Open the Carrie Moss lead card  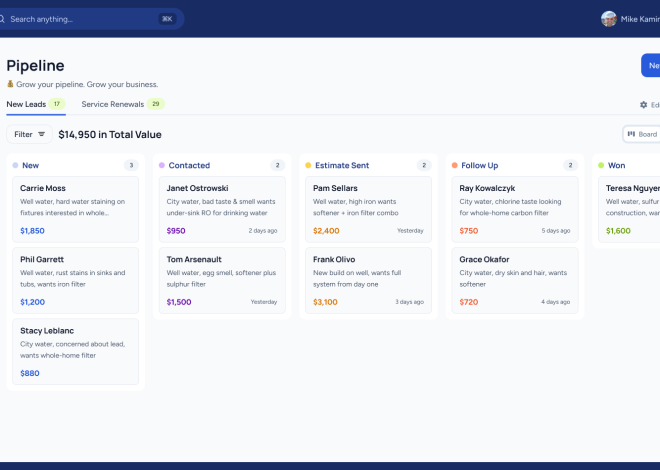point(75,210)
